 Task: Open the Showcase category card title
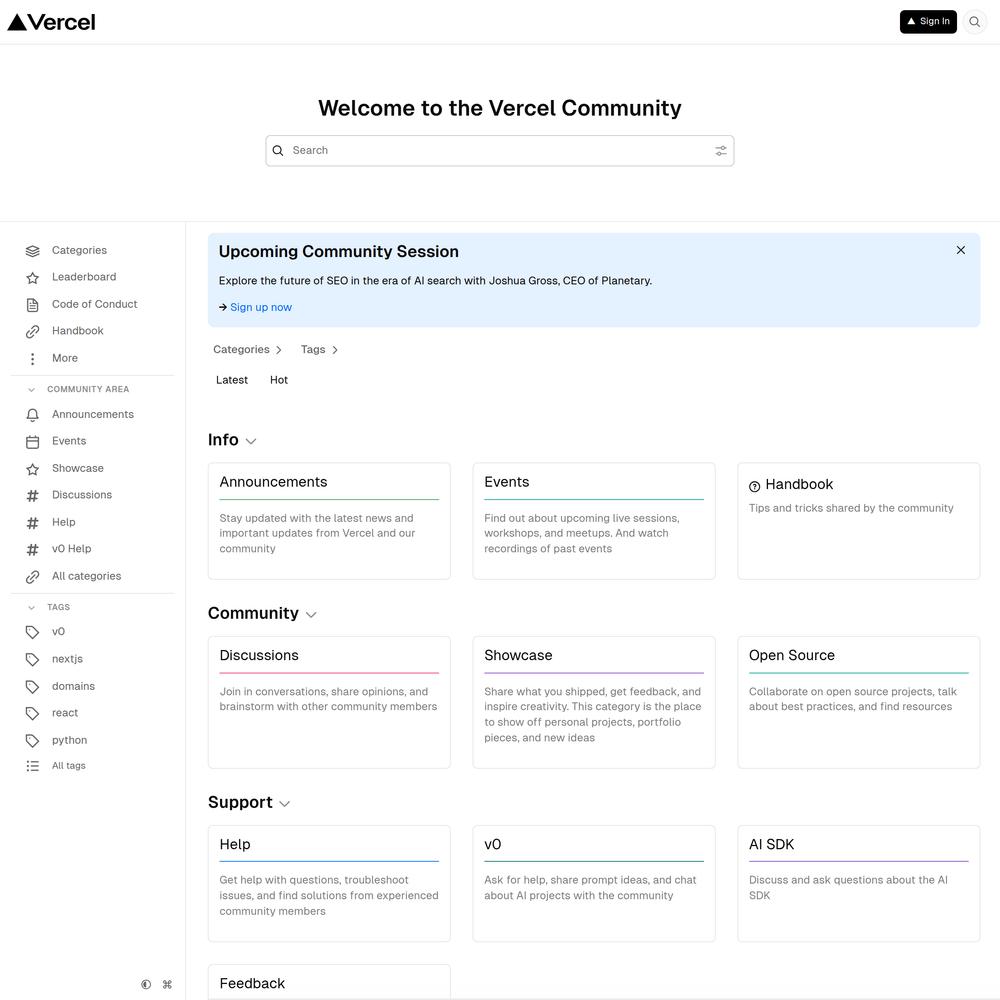point(518,656)
